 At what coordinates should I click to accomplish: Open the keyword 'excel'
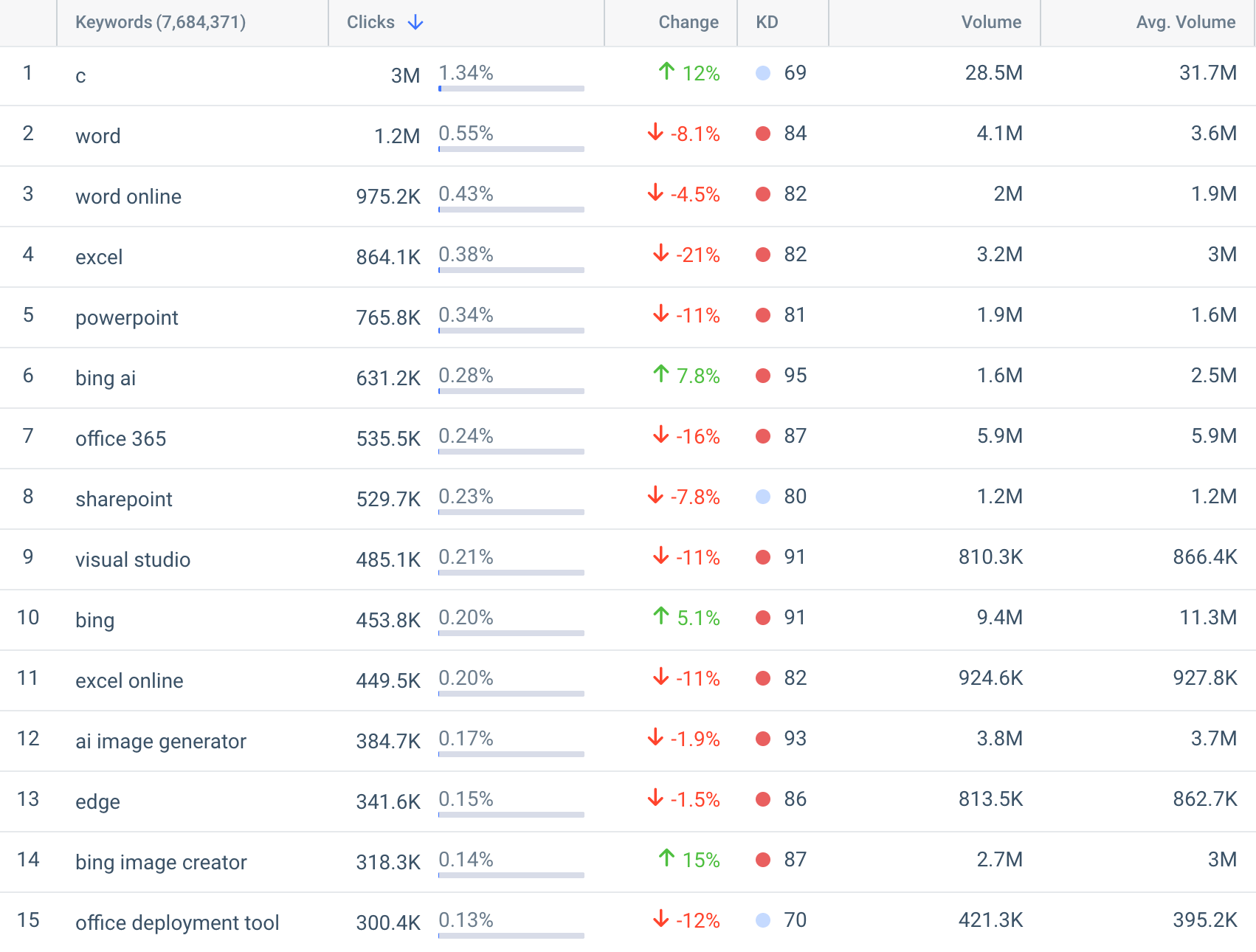pos(99,257)
